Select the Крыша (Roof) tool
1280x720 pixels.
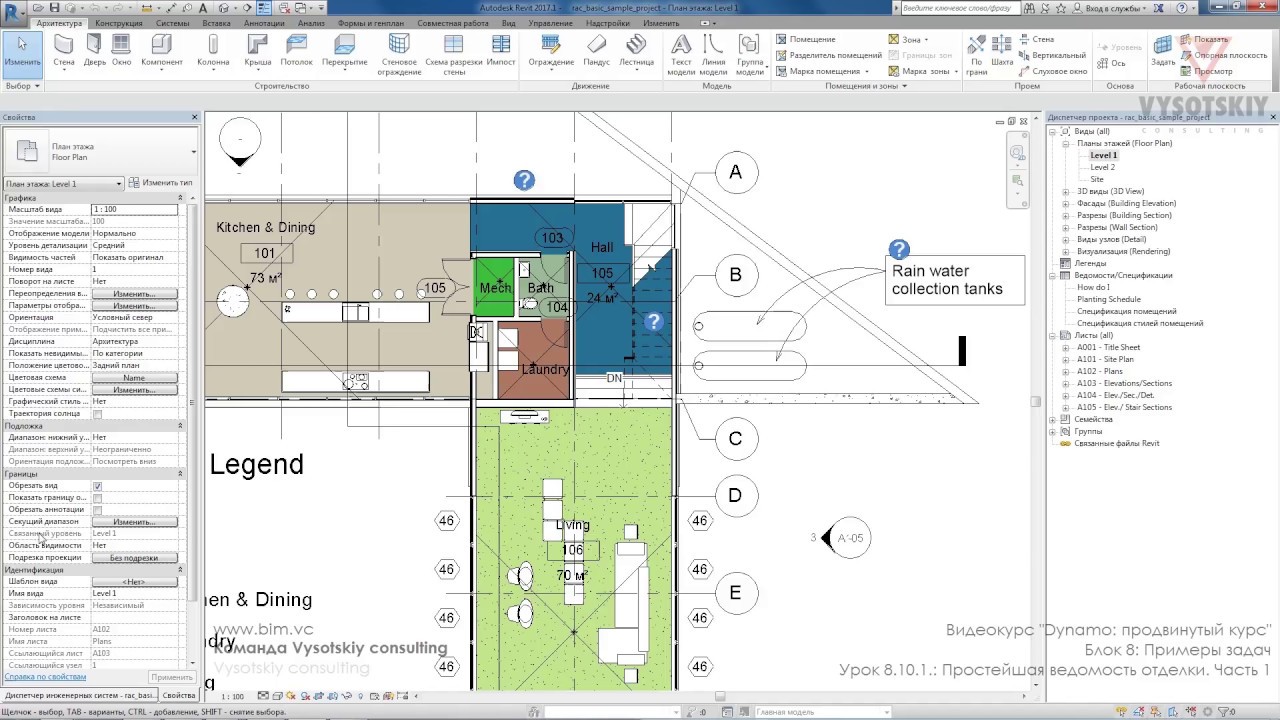(257, 51)
